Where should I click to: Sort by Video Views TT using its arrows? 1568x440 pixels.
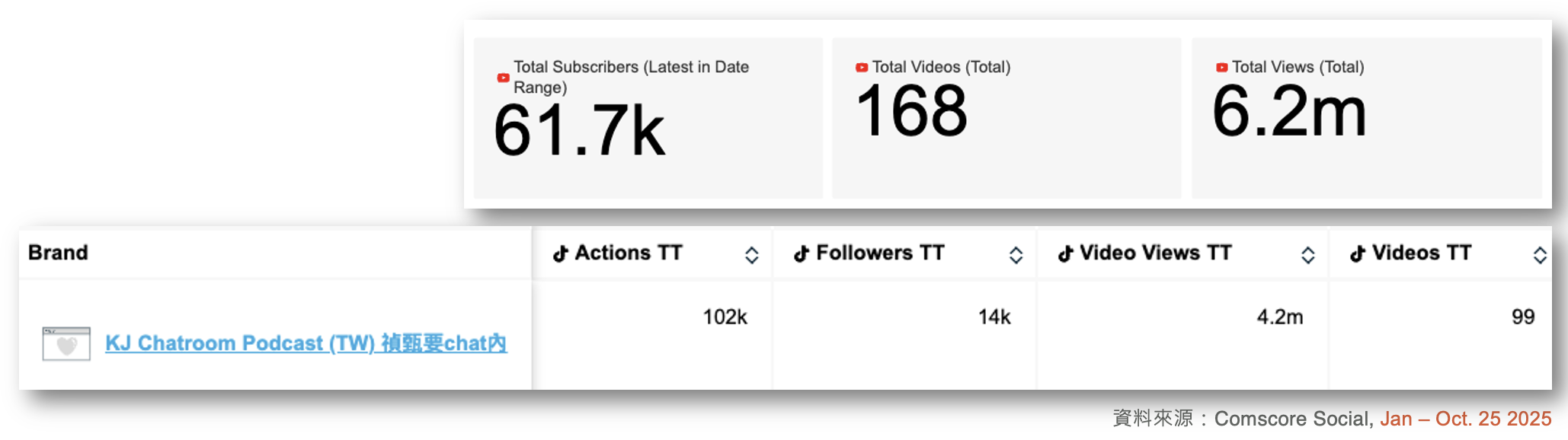pyautogui.click(x=1307, y=255)
